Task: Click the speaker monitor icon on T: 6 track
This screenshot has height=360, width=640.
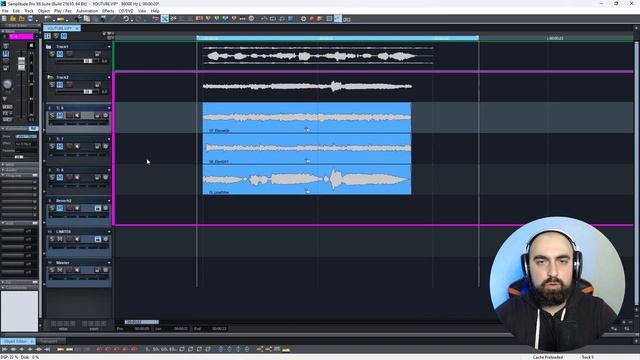Action: (x=78, y=116)
